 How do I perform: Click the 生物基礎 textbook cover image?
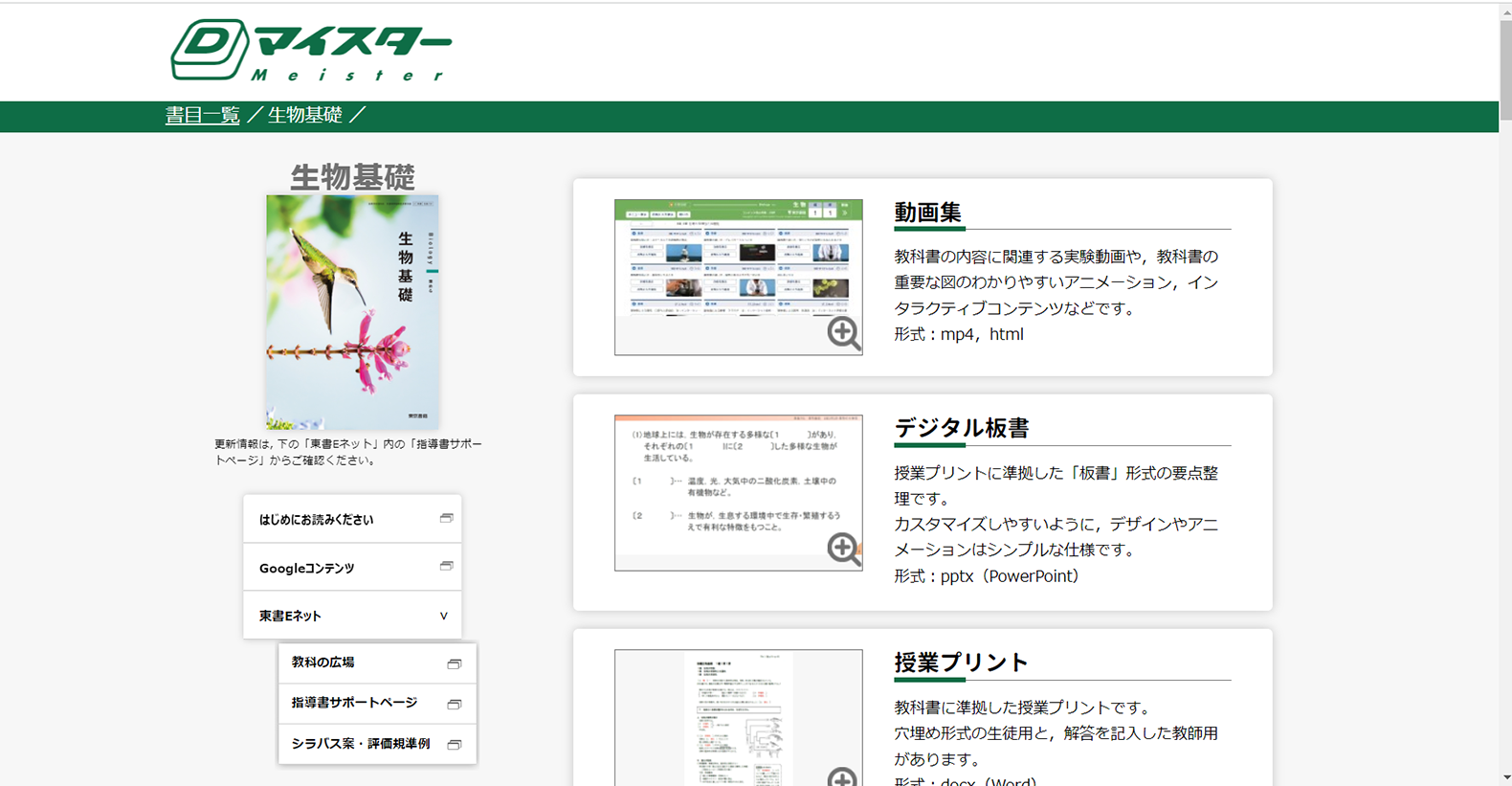click(x=352, y=312)
